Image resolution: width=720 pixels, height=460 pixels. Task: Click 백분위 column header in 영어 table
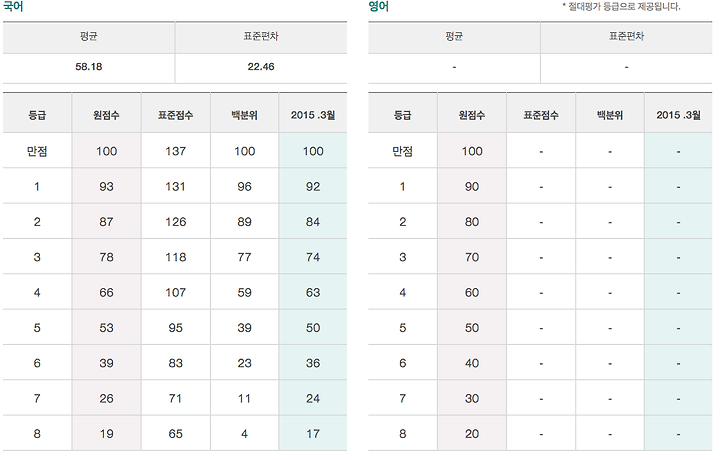click(610, 115)
